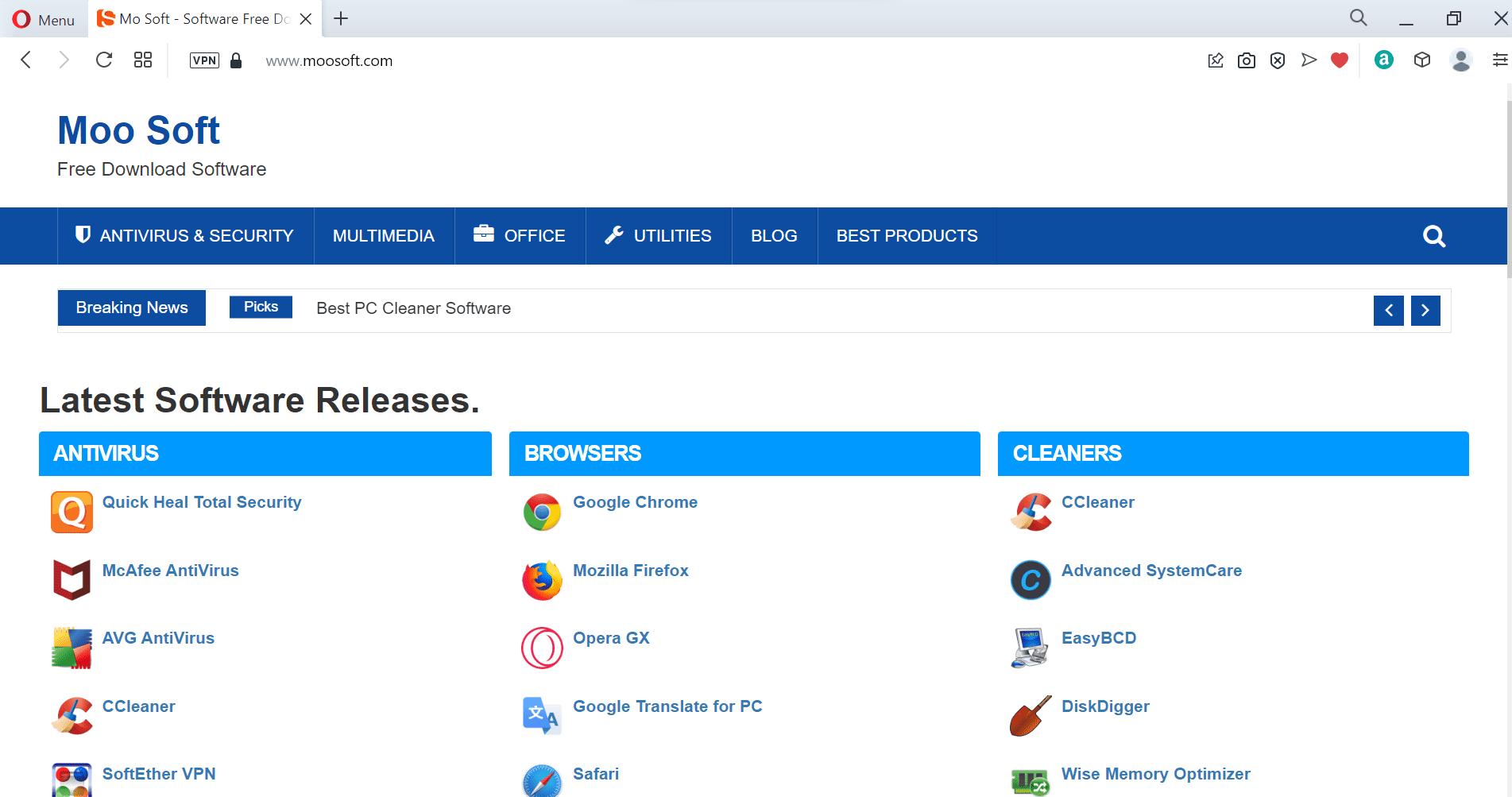Open Best PC Cleaner Software headline
The width and height of the screenshot is (1512, 797).
coord(413,308)
